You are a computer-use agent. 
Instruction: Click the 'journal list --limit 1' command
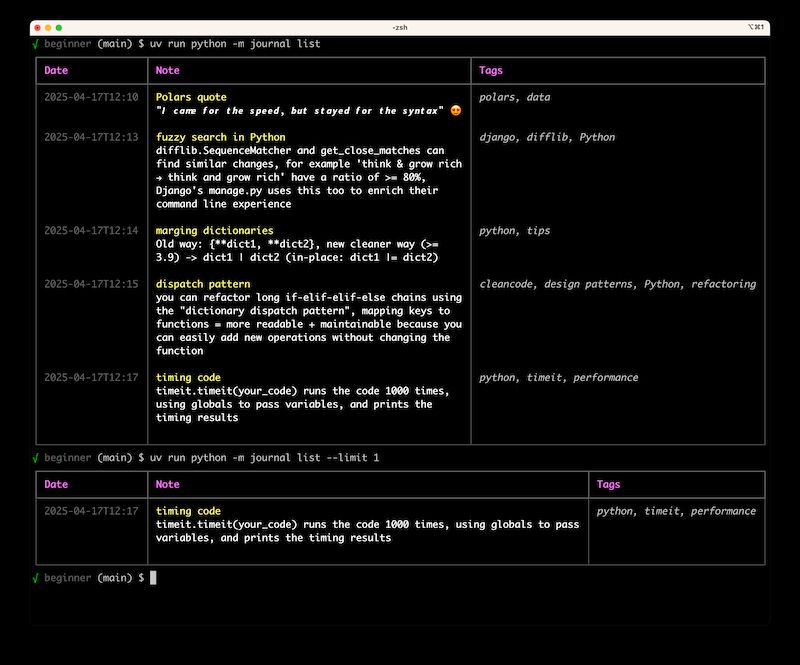pos(264,458)
